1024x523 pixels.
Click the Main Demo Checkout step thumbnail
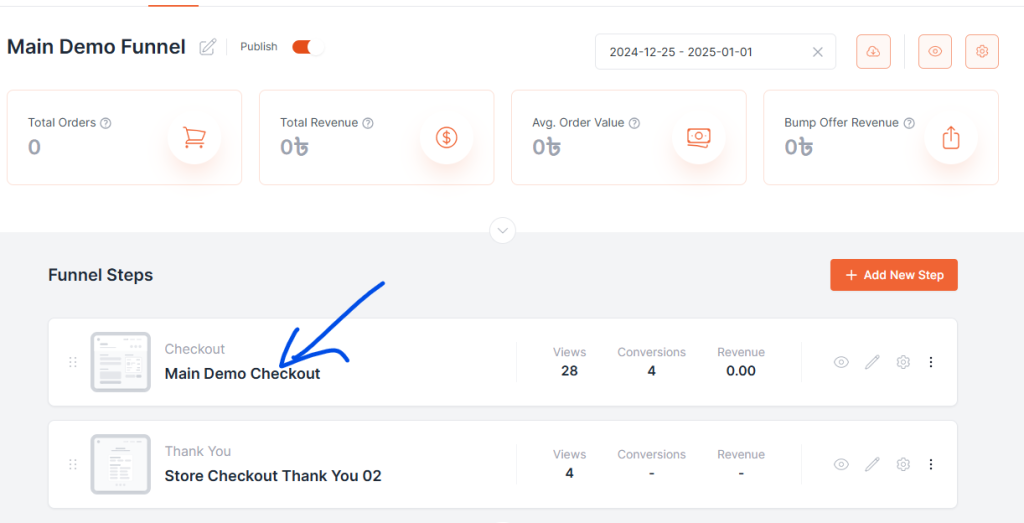point(121,362)
